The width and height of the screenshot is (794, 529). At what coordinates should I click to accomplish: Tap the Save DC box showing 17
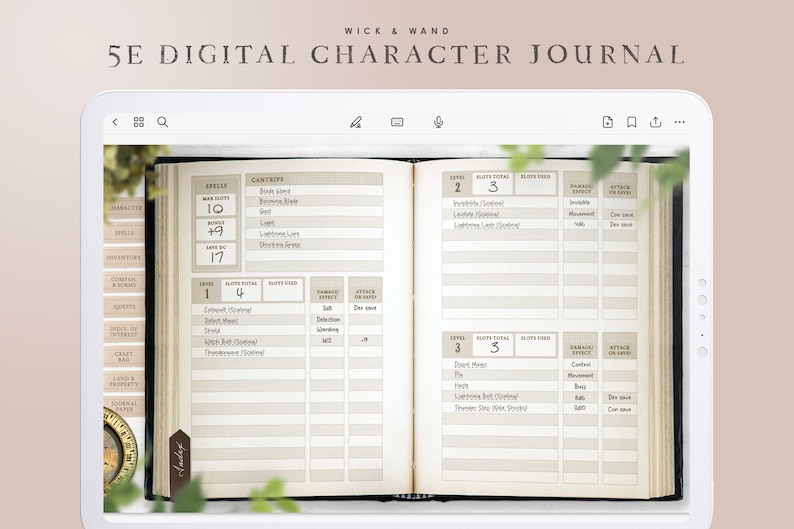coord(216,255)
